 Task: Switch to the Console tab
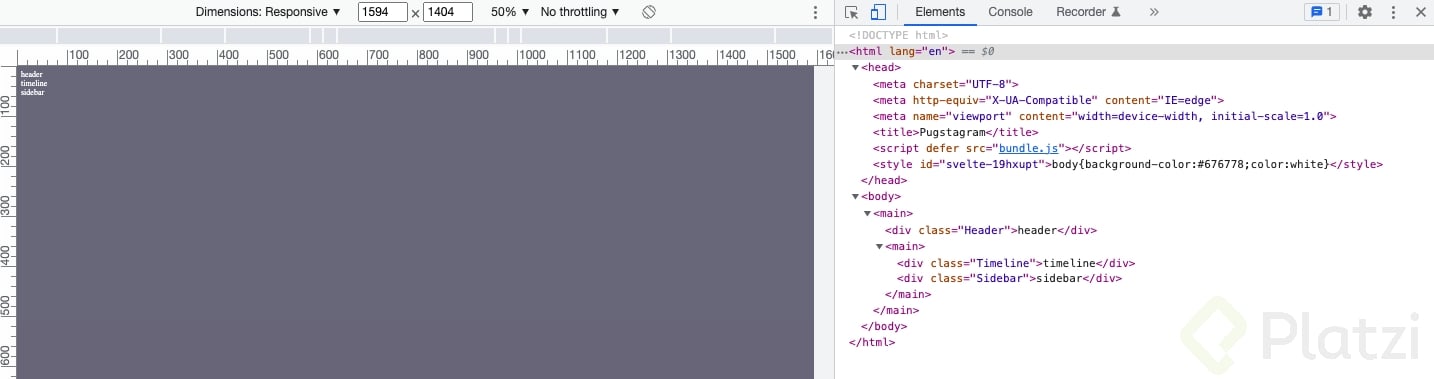click(1010, 12)
